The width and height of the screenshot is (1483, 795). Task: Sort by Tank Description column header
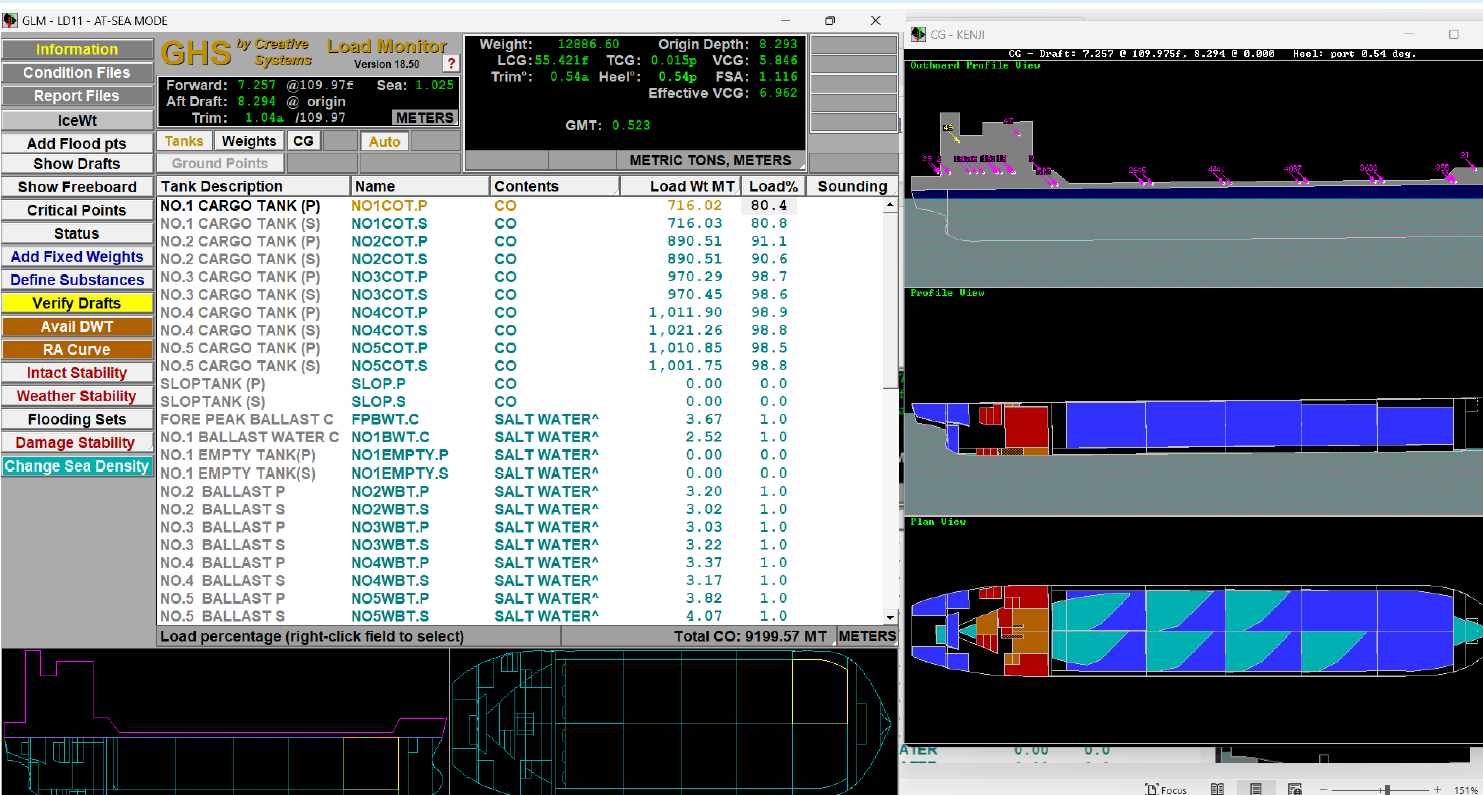coord(254,186)
